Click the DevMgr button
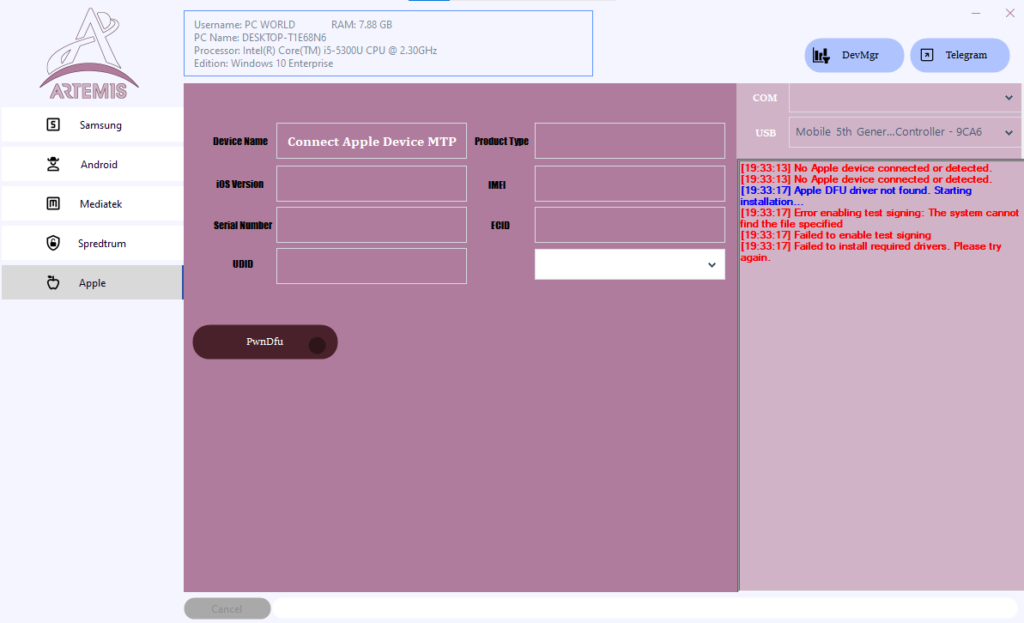 click(854, 55)
